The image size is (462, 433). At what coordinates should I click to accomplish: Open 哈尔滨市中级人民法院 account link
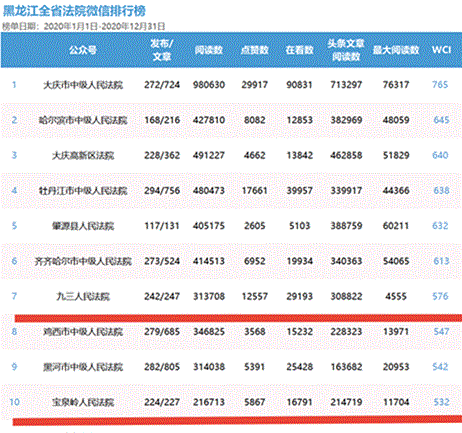tap(83, 120)
